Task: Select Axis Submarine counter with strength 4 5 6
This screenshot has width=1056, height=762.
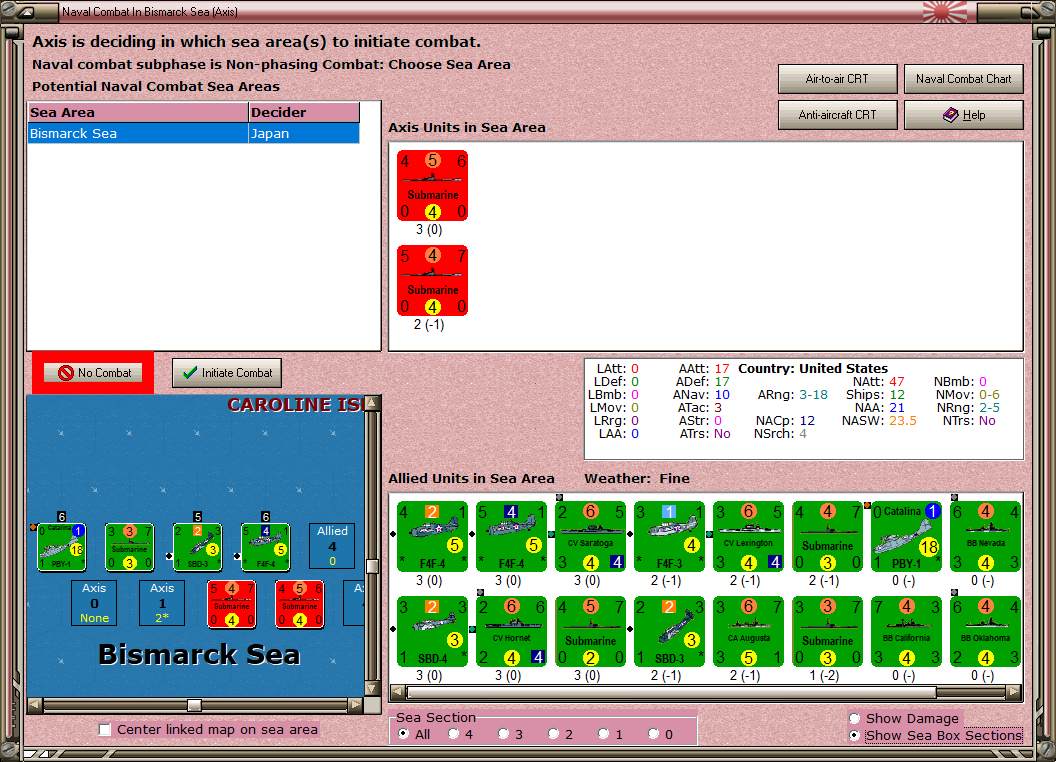Action: coord(432,186)
